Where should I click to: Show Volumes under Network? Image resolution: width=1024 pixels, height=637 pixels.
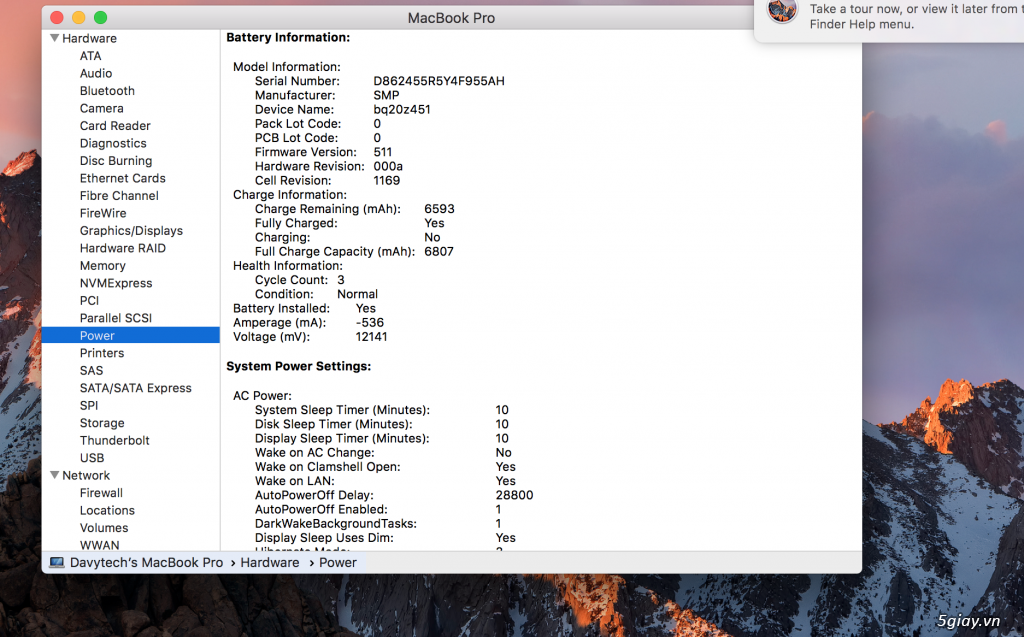[x=104, y=528]
